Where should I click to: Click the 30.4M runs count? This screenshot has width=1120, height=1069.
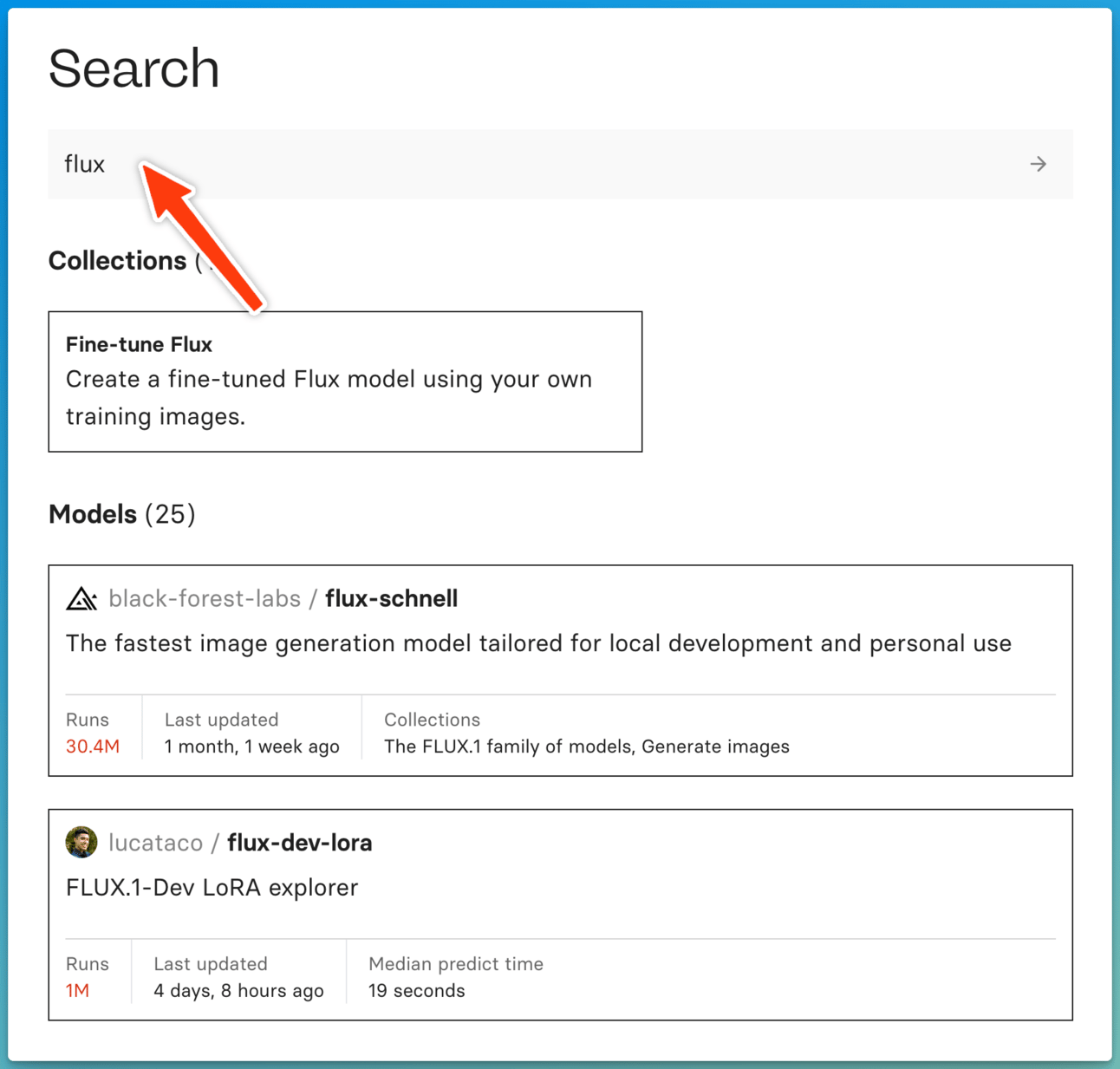93,746
